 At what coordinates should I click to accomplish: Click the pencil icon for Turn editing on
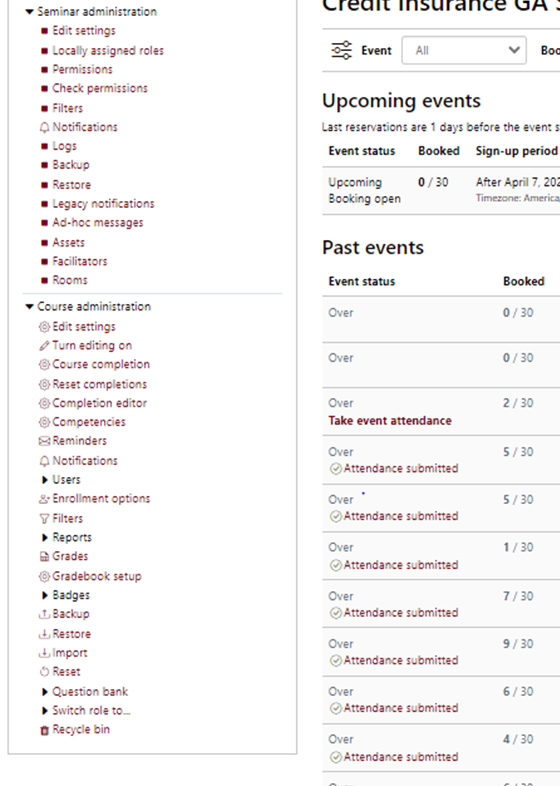(x=45, y=345)
